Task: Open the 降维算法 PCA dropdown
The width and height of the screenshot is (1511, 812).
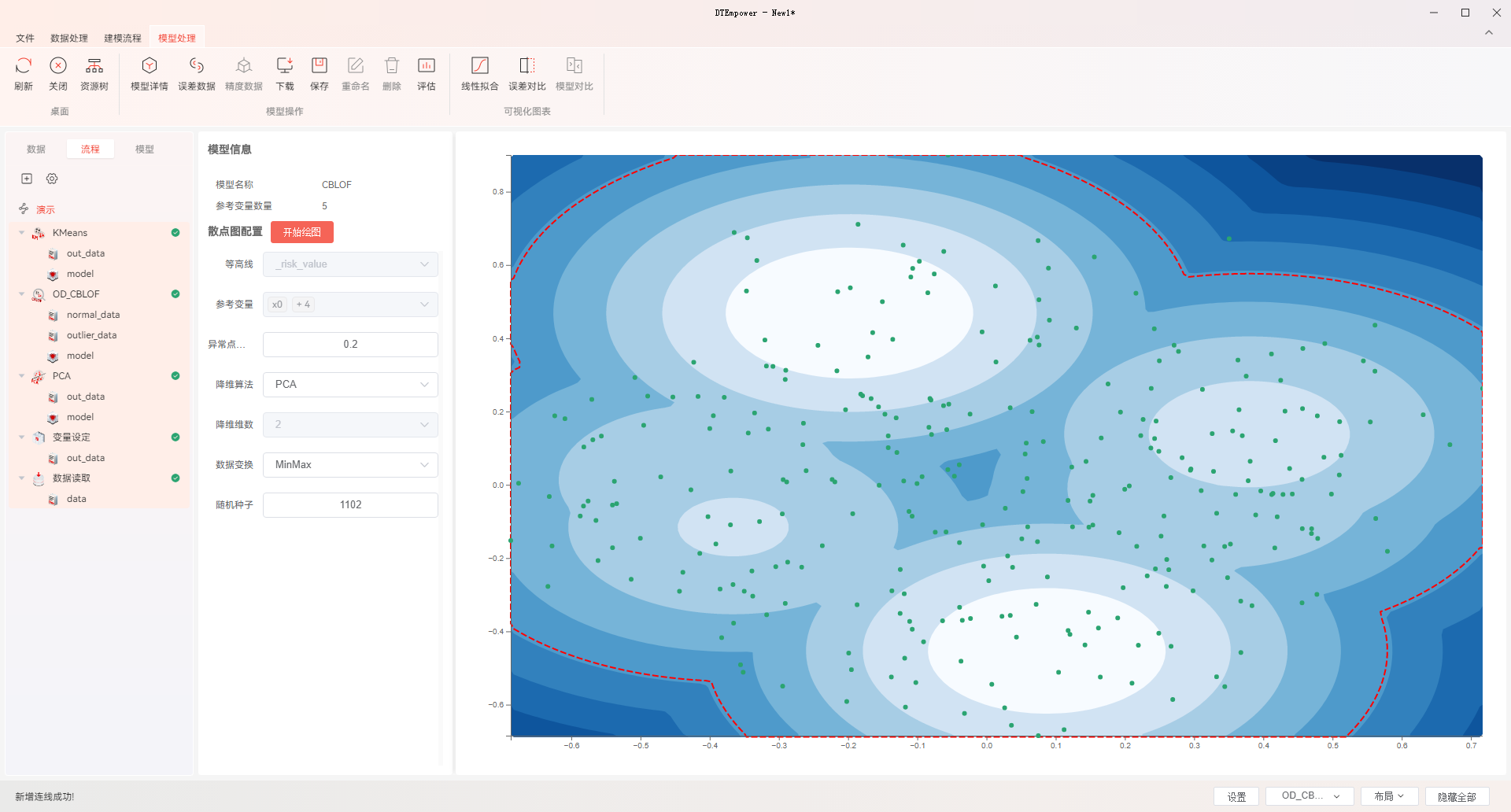Action: click(x=350, y=385)
